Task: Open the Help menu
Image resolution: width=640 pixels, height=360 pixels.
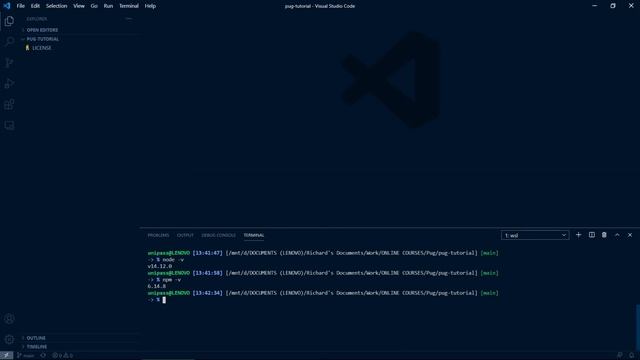Action: pyautogui.click(x=150, y=6)
